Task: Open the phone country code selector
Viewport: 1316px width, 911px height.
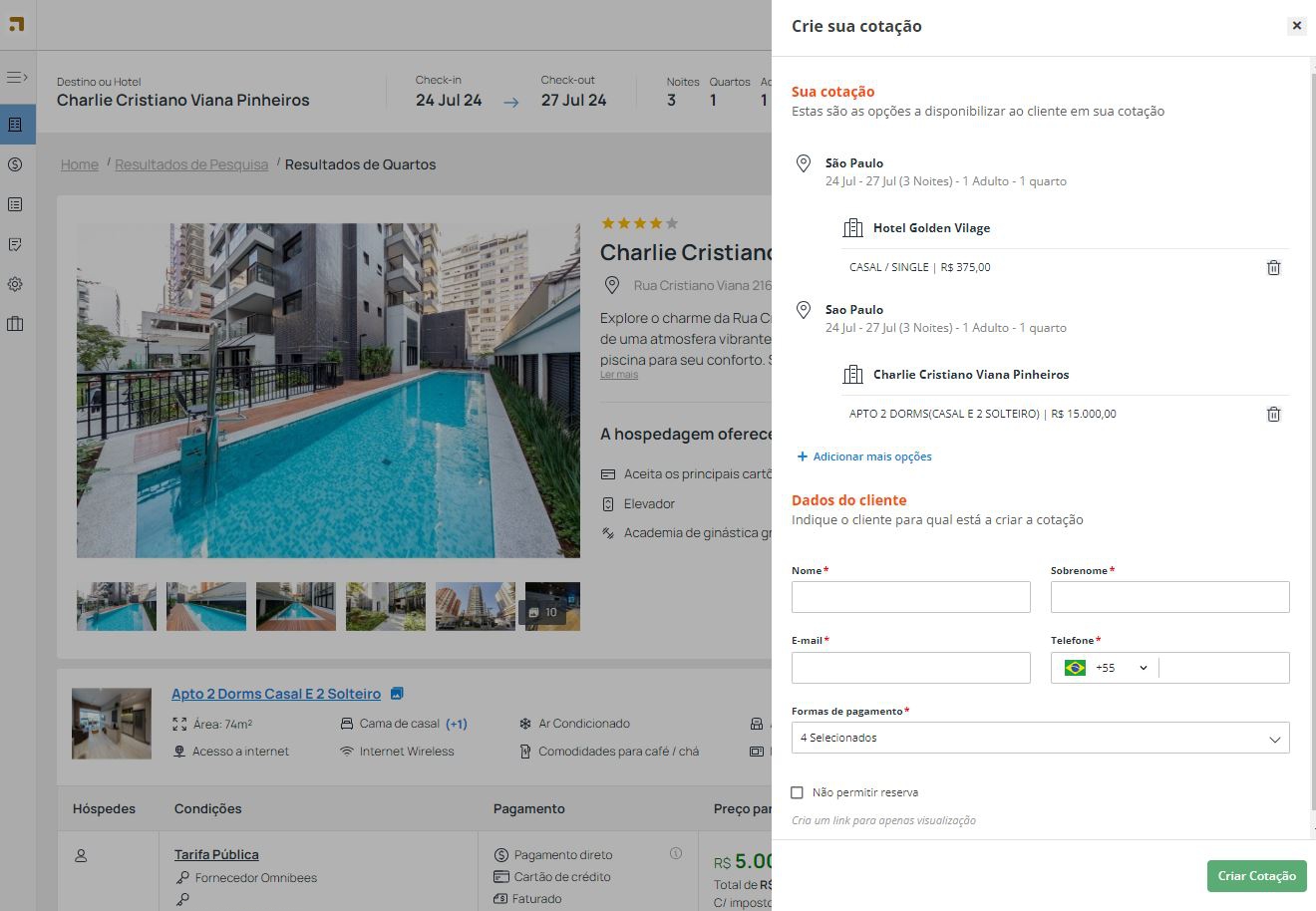Action: coord(1105,668)
